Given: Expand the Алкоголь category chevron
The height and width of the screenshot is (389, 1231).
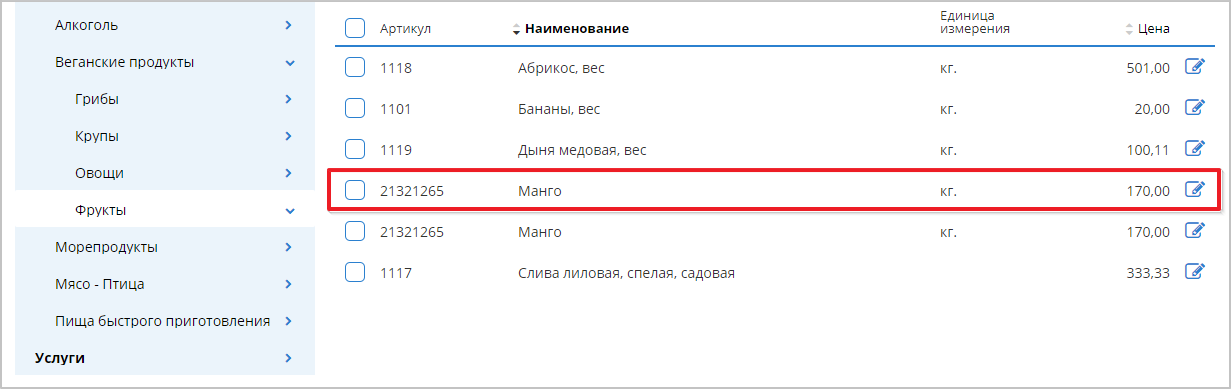Looking at the screenshot, I should [288, 24].
